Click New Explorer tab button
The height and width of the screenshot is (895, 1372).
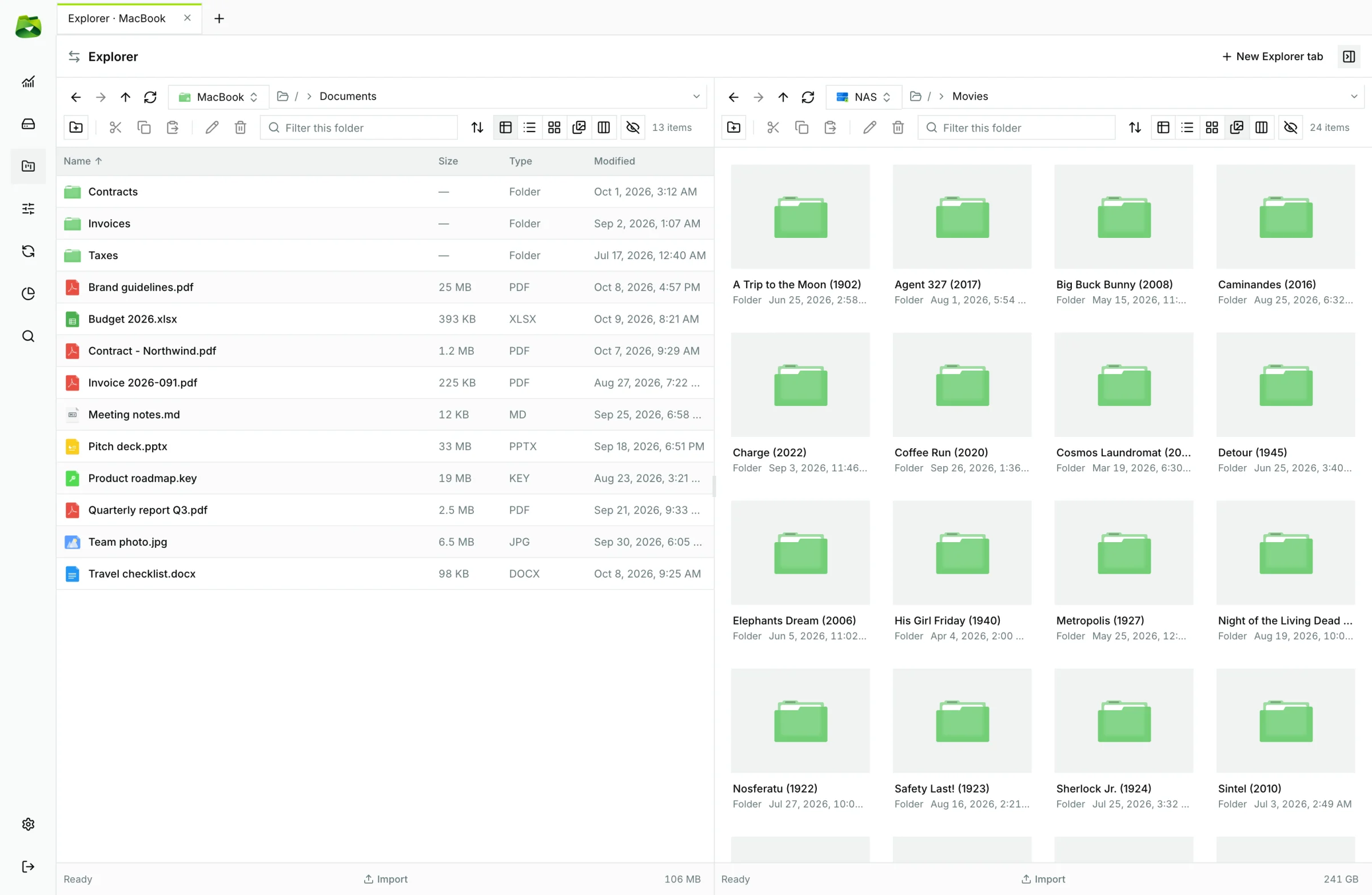click(x=1273, y=57)
